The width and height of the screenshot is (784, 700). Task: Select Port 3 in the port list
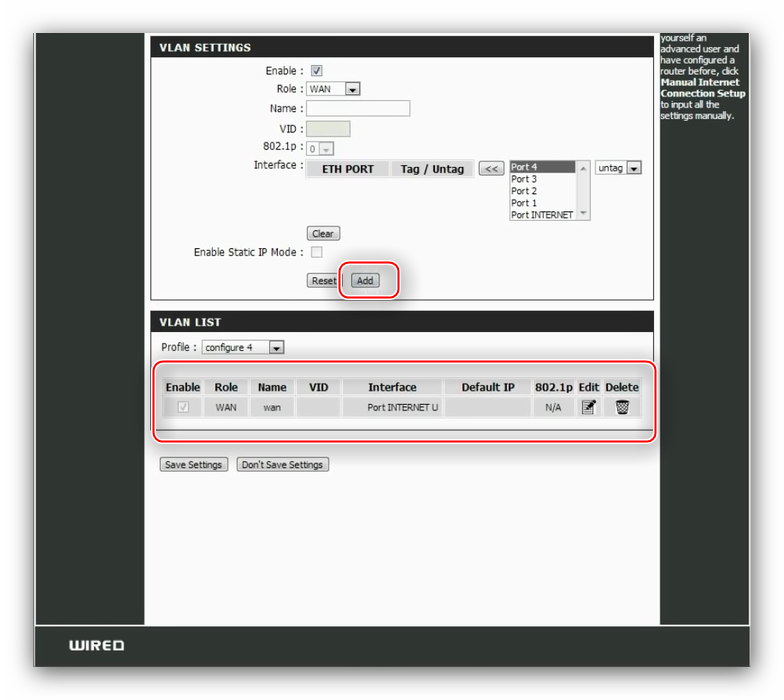click(x=542, y=179)
